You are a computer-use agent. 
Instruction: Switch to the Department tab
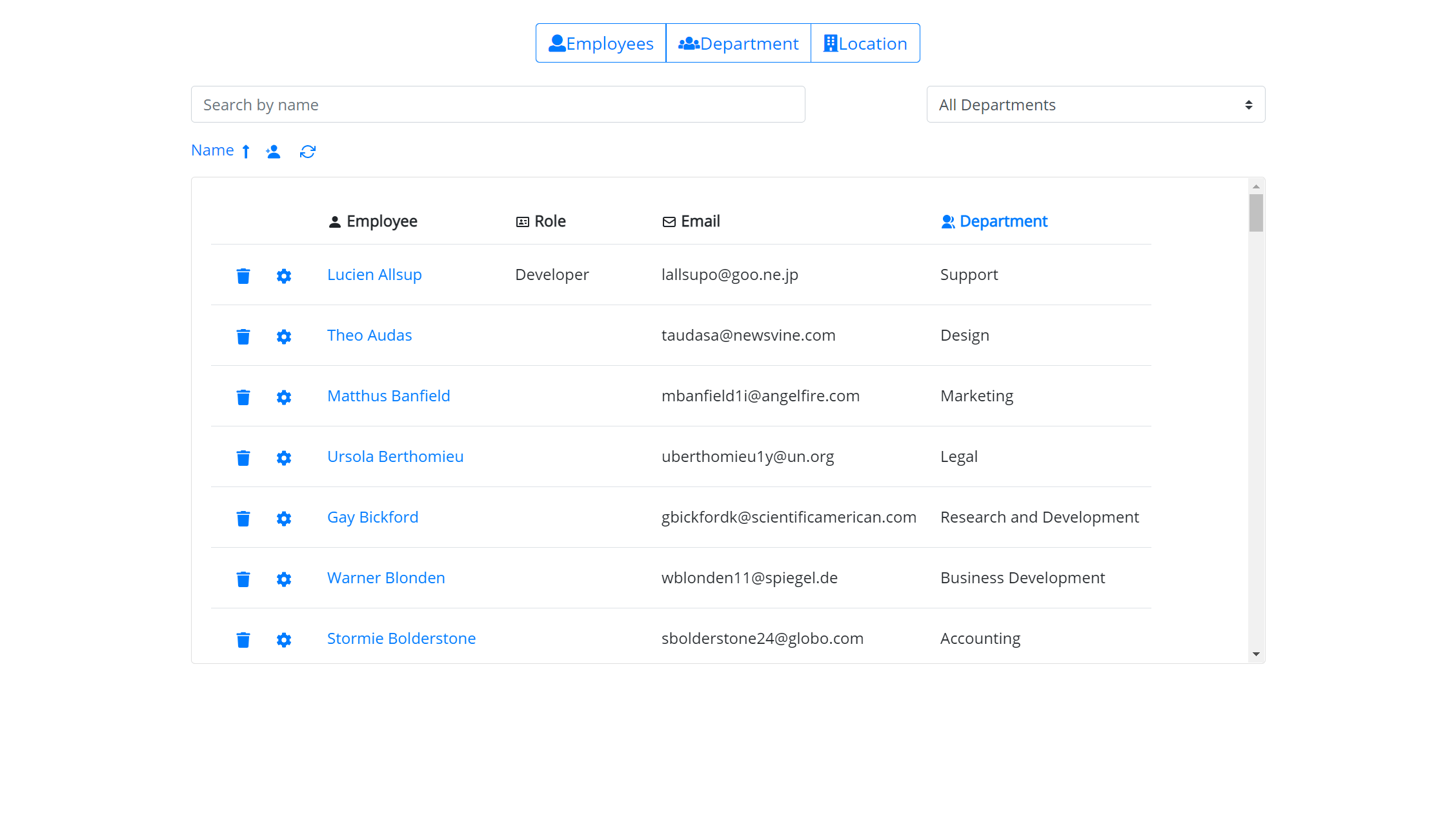pyautogui.click(x=738, y=43)
